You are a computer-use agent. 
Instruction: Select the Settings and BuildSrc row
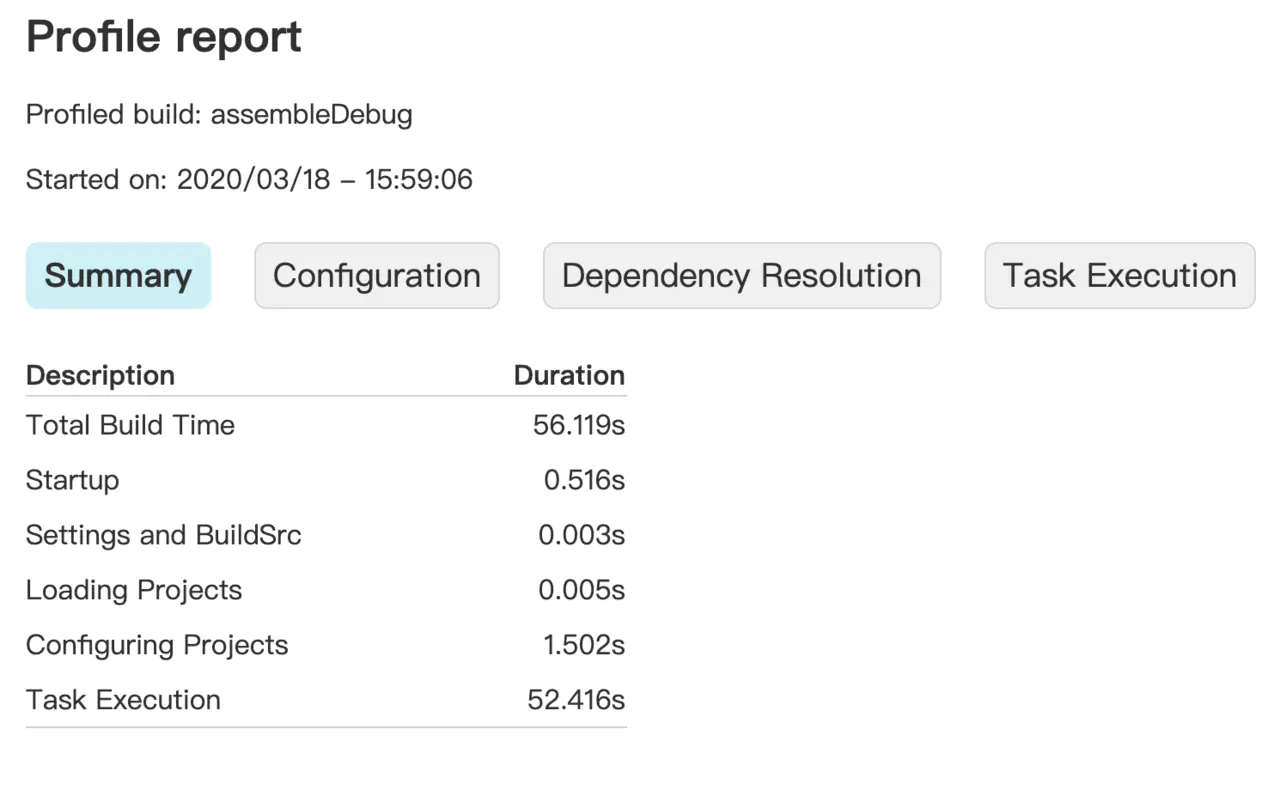pyautogui.click(x=326, y=535)
